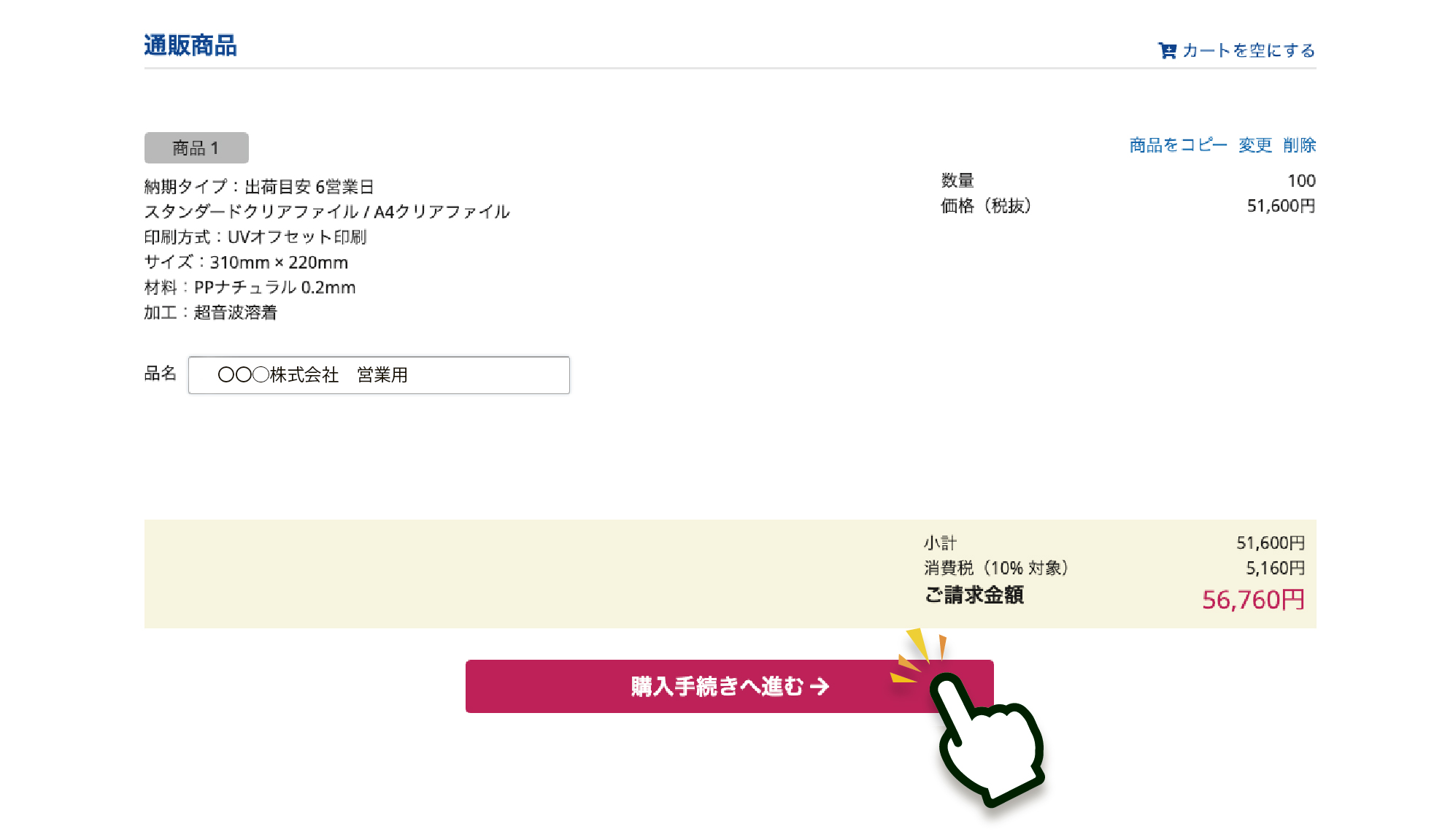Click the arrow on the purchase button

pyautogui.click(x=820, y=686)
